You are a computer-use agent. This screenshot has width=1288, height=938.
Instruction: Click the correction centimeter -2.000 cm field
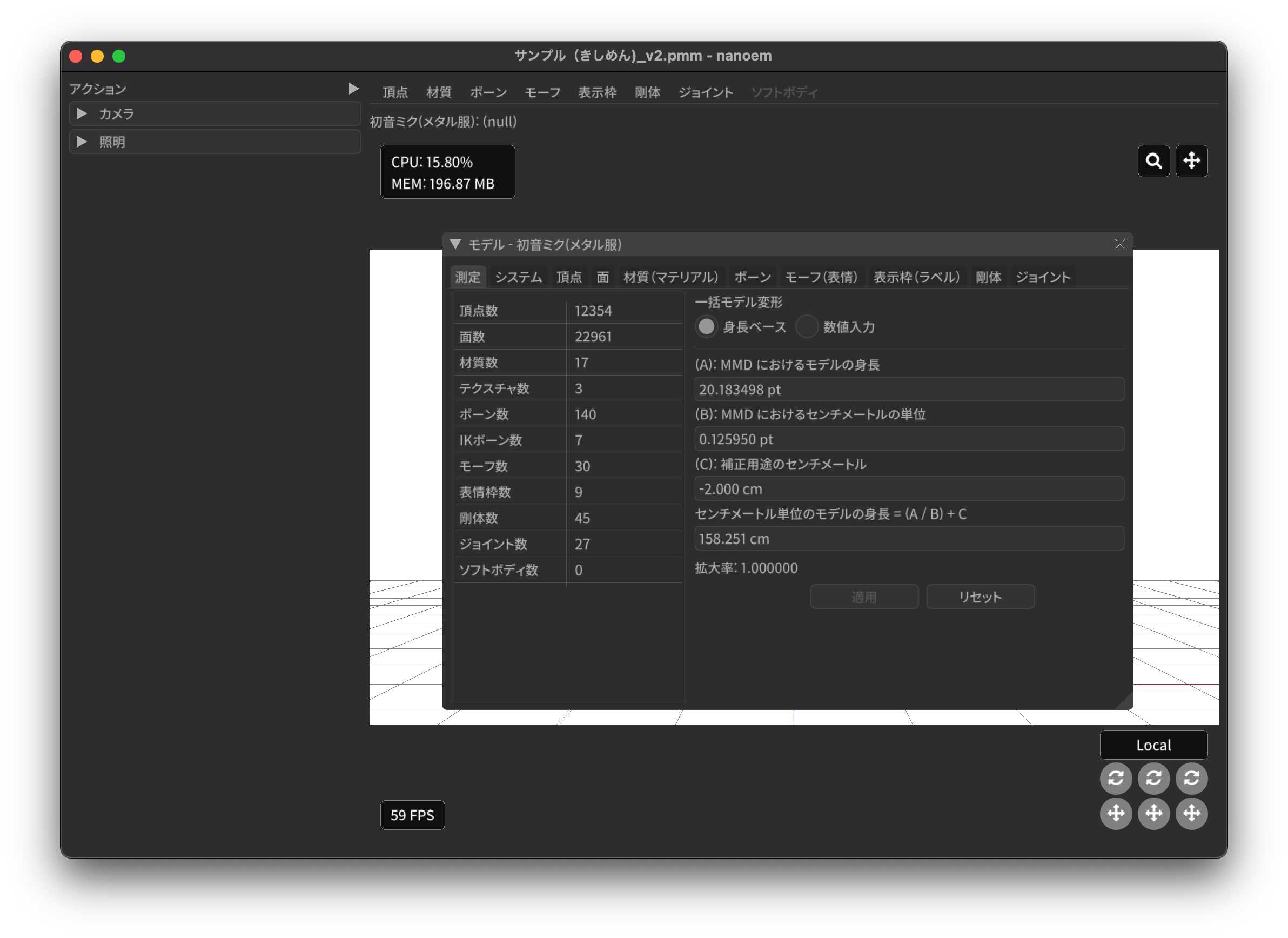click(x=909, y=489)
